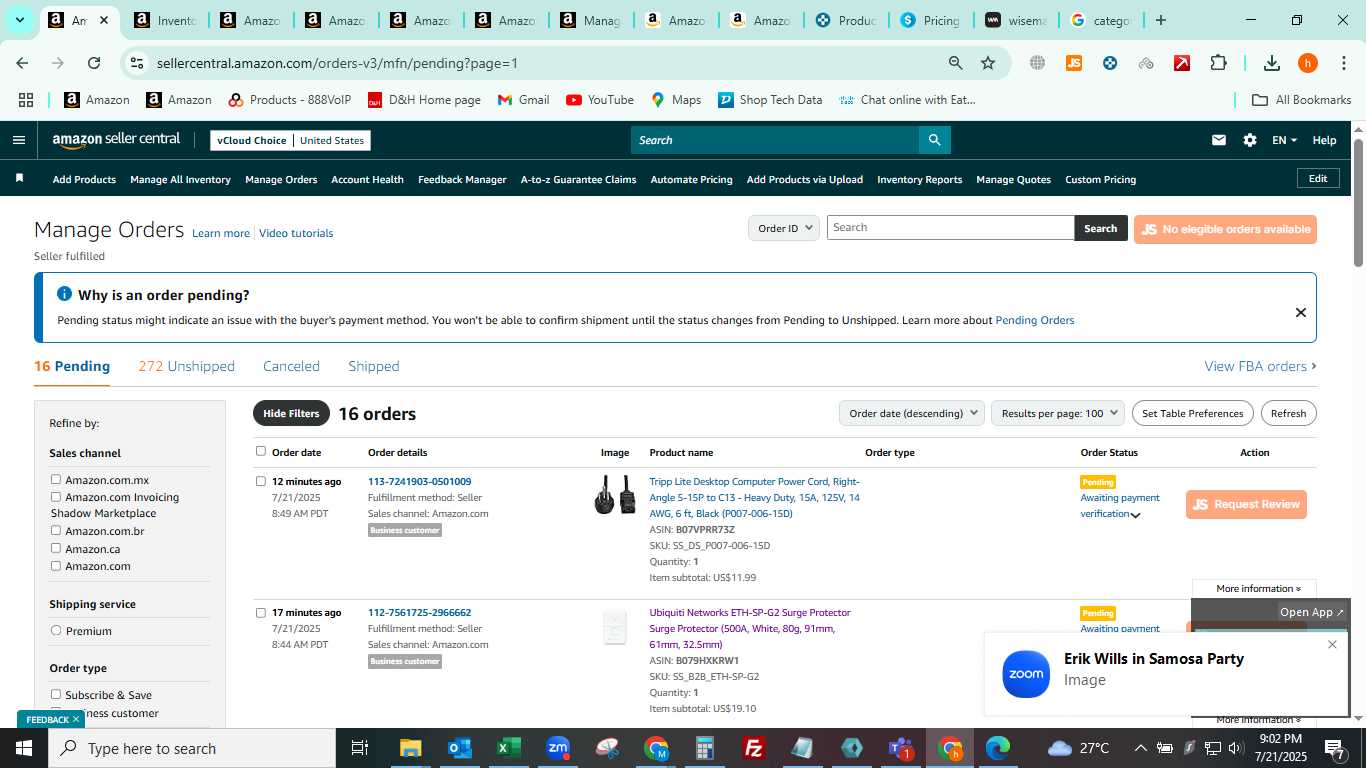Open Order date (descending) sort dropdown
The height and width of the screenshot is (768, 1366).
[x=911, y=413]
